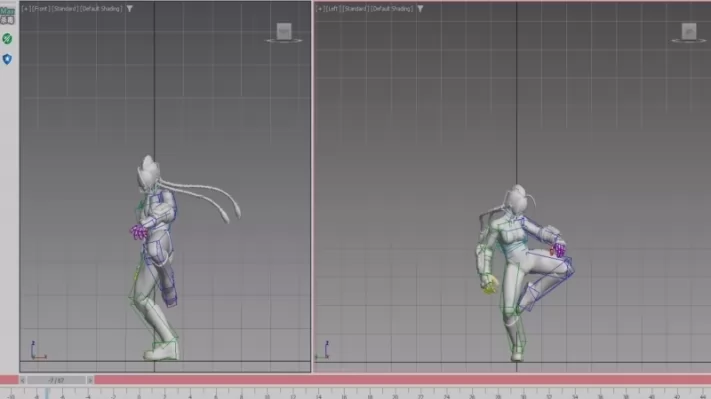This screenshot has height=399, width=711.
Task: Open the [Default Shading] menu in Left viewport
Action: pos(392,9)
